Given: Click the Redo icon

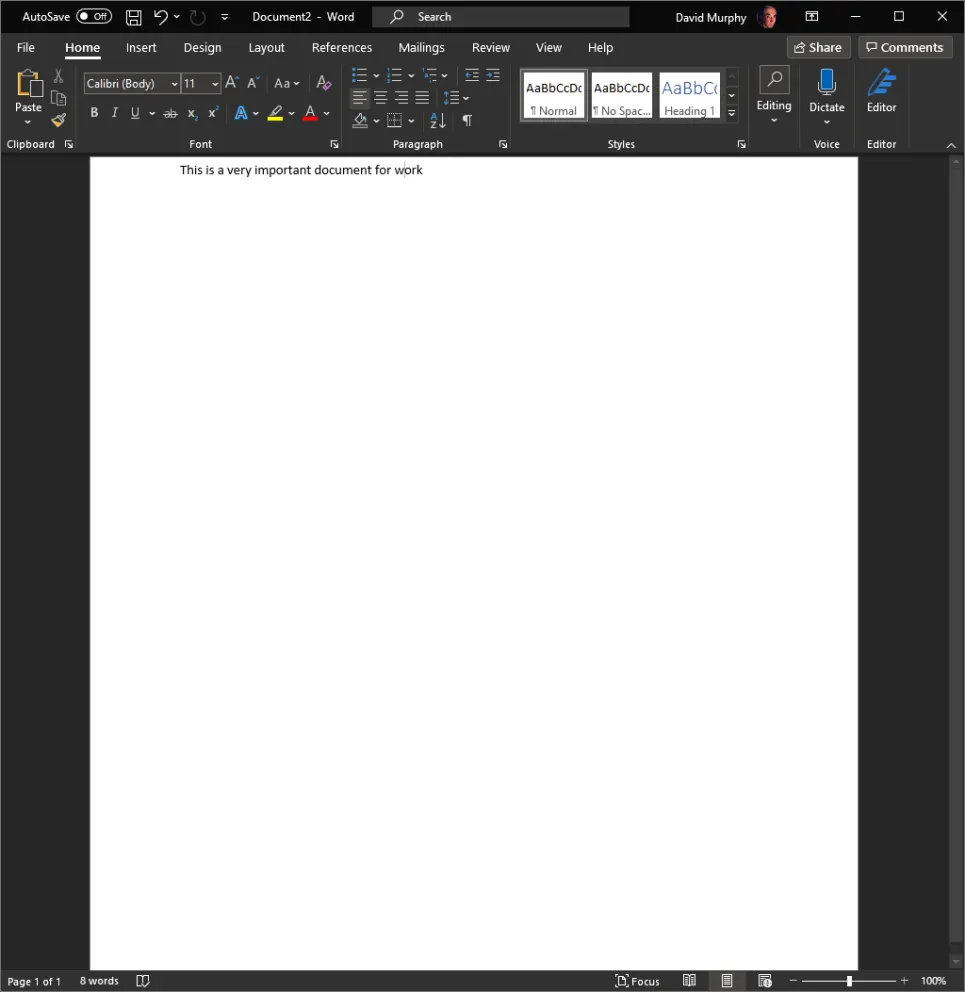Looking at the screenshot, I should (197, 17).
